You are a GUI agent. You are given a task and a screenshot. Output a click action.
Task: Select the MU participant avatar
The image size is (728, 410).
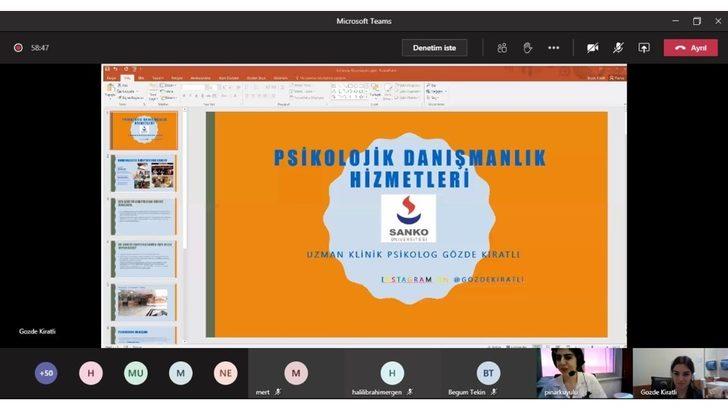pyautogui.click(x=136, y=373)
